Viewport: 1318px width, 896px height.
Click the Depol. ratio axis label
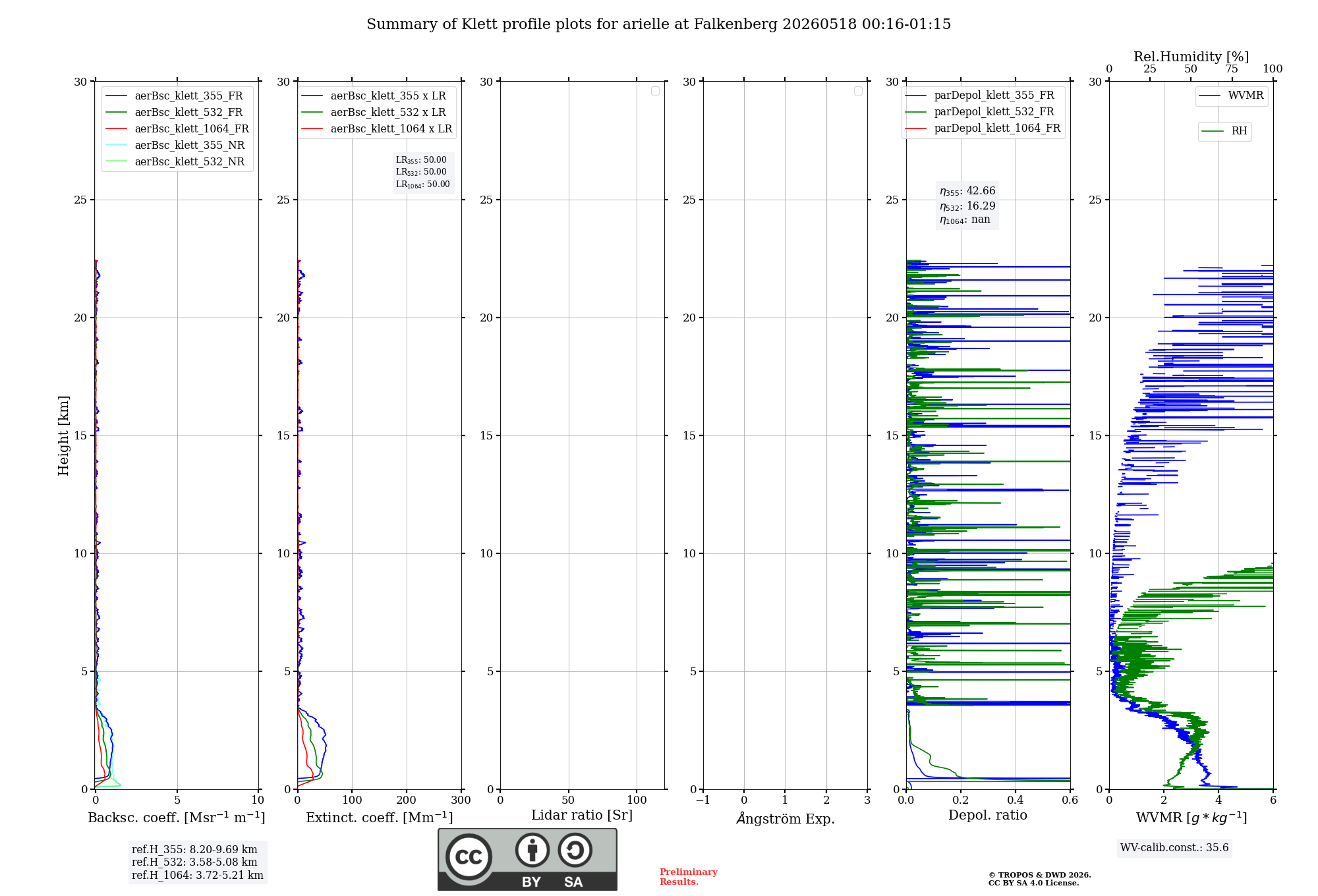coord(988,816)
